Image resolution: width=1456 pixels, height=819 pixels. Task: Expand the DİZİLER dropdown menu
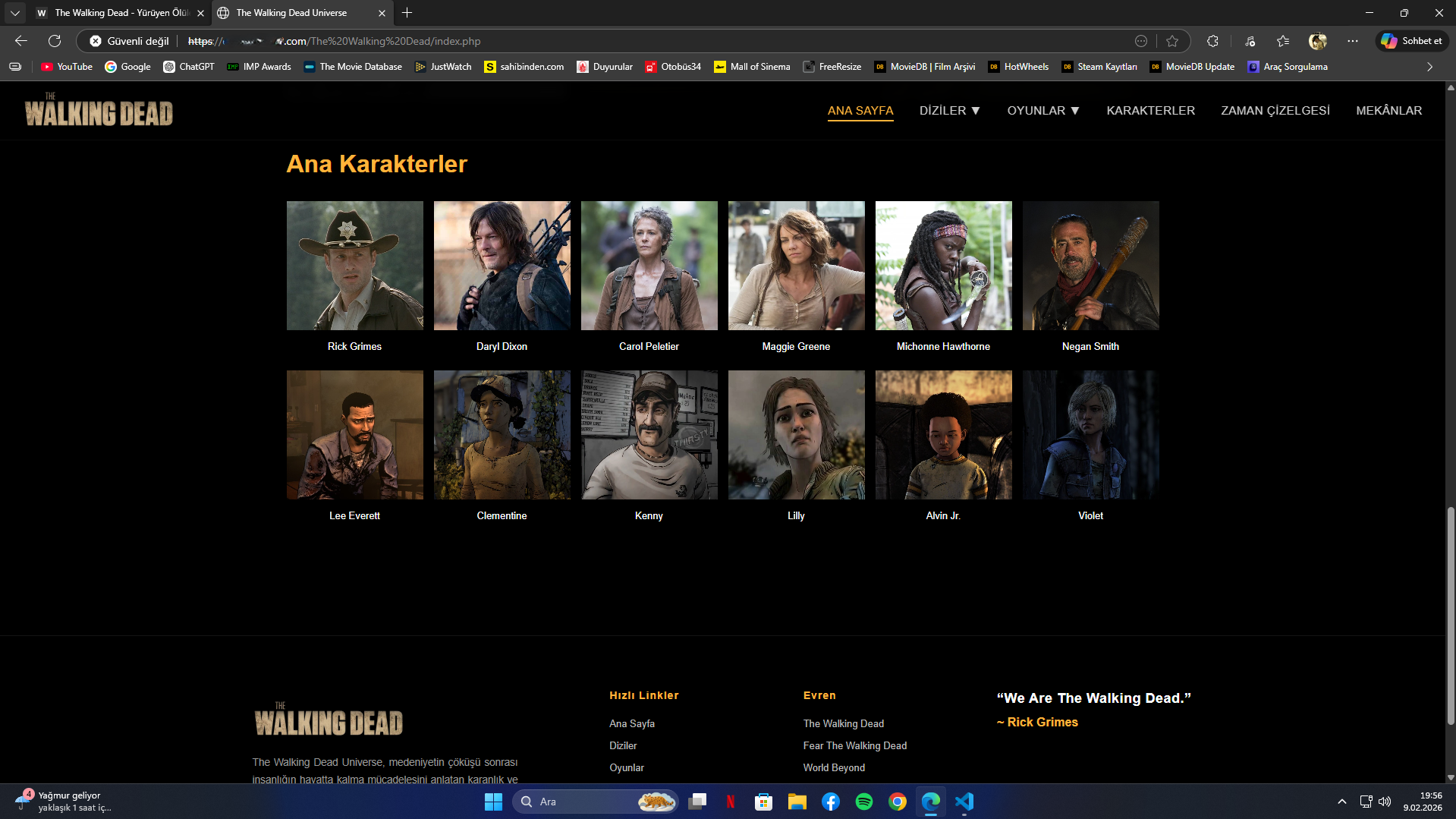(x=949, y=111)
